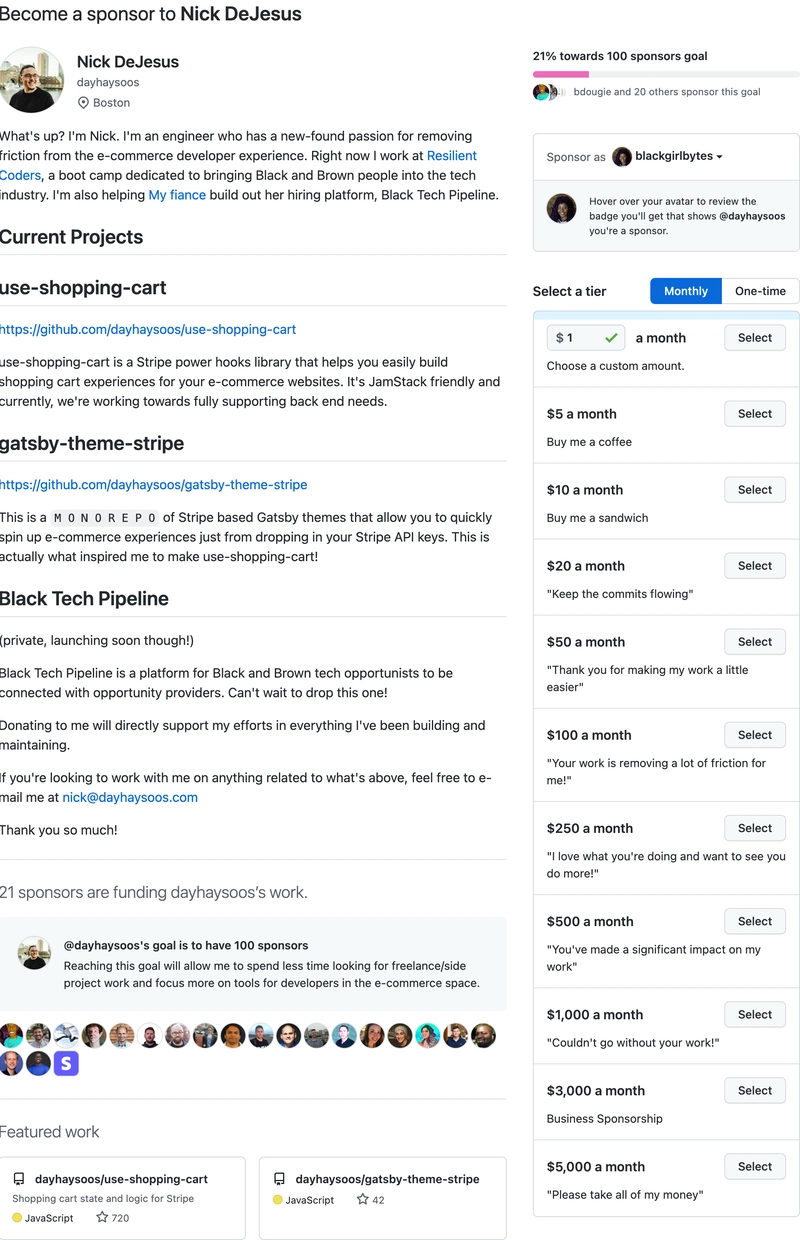Click the custom amount input field
800x1240 pixels.
[580, 338]
